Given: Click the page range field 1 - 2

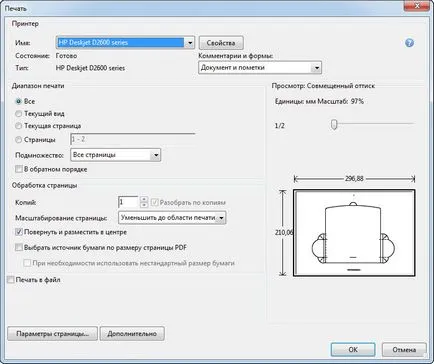Looking at the screenshot, I should click(x=132, y=139).
